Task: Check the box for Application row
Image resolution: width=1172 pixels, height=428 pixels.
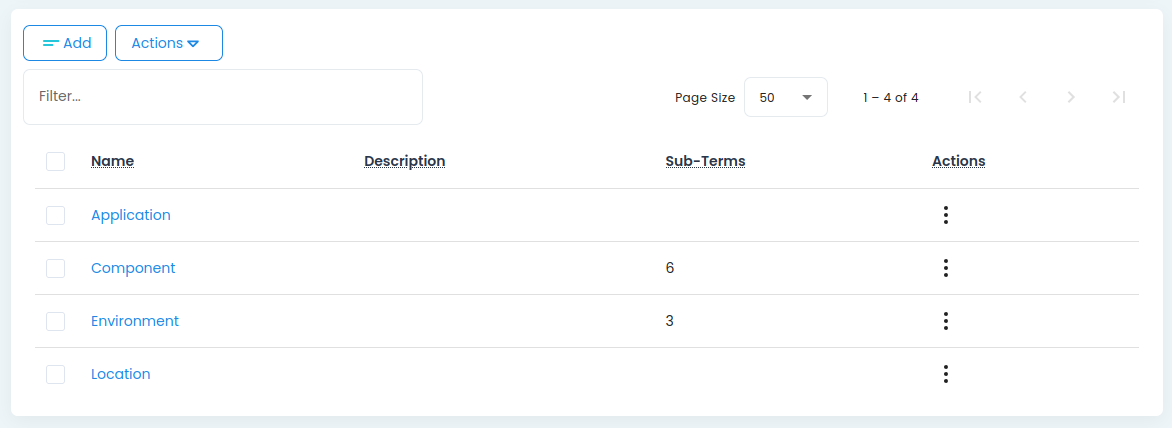Action: (x=56, y=215)
